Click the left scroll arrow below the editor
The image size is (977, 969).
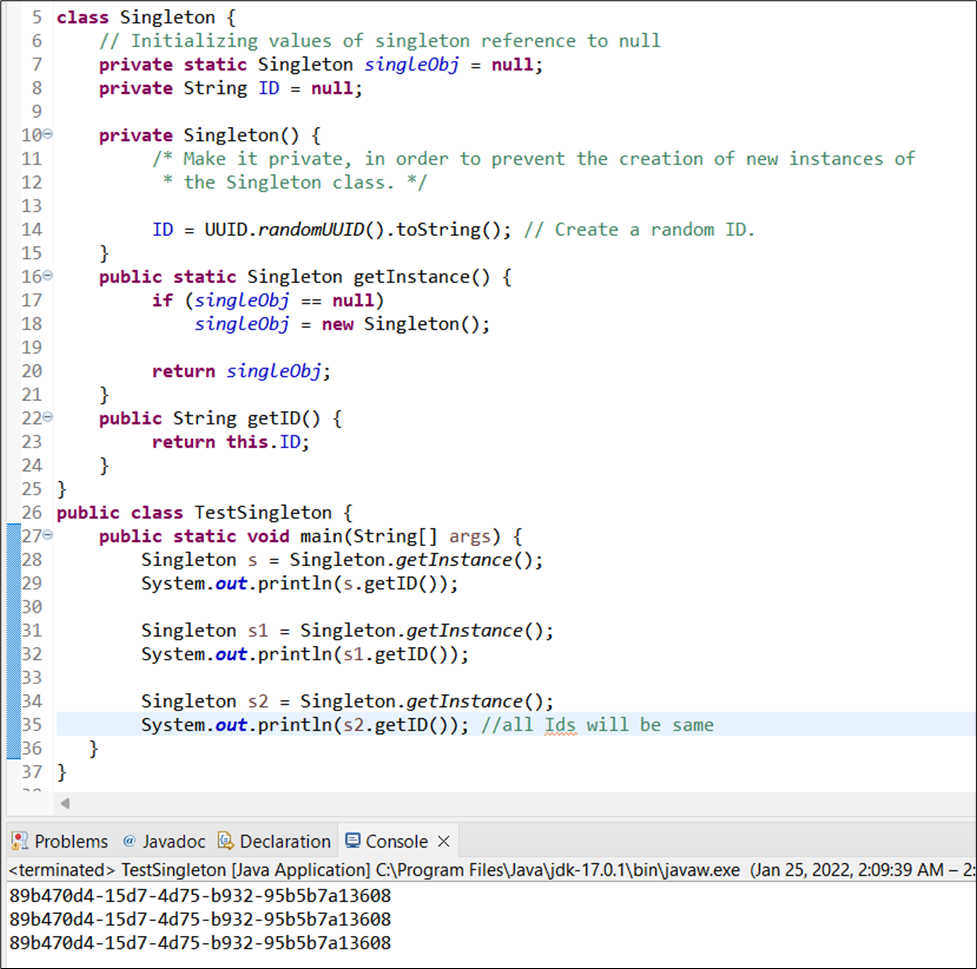pos(64,803)
